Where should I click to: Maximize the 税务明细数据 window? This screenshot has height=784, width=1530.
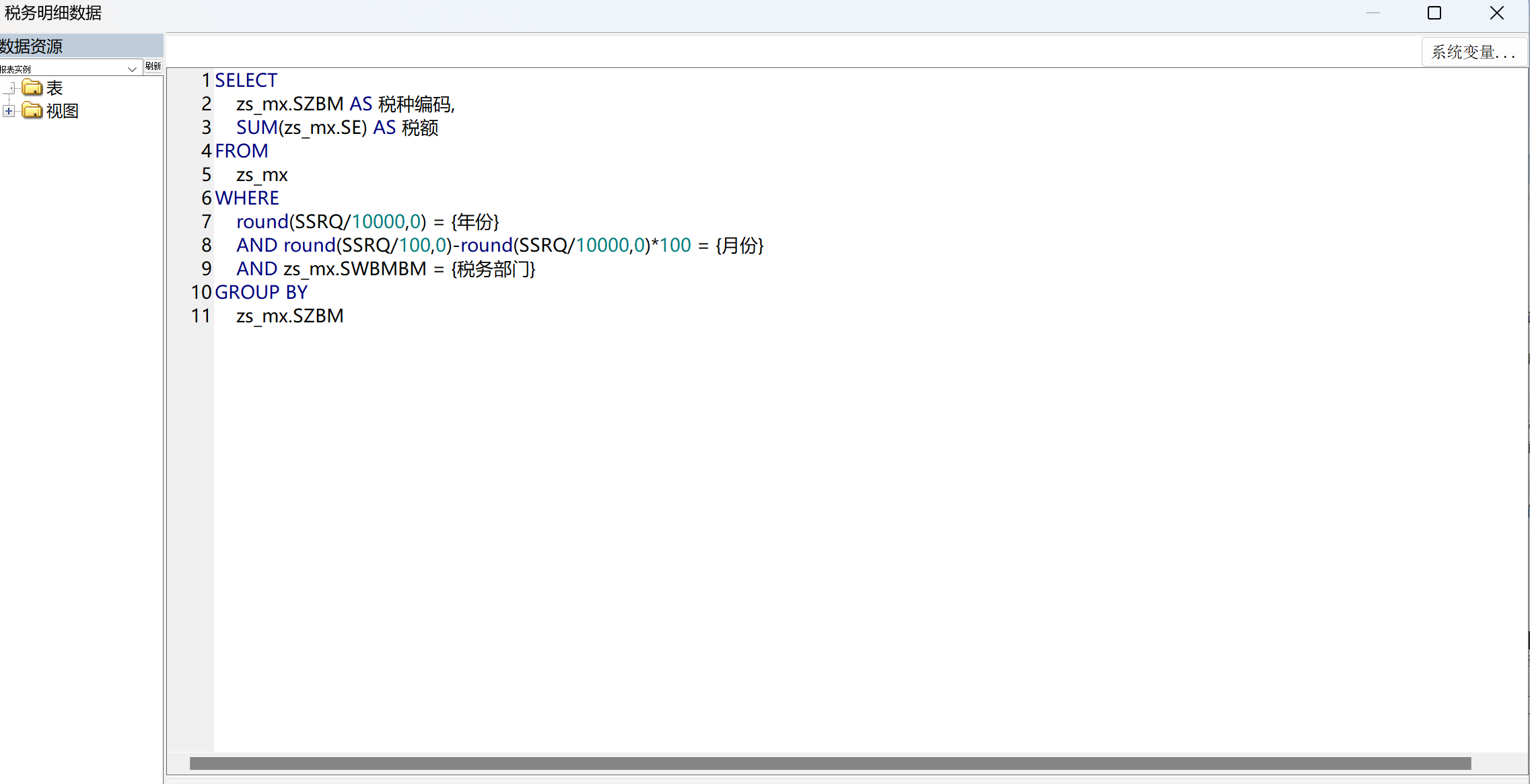[x=1434, y=13]
